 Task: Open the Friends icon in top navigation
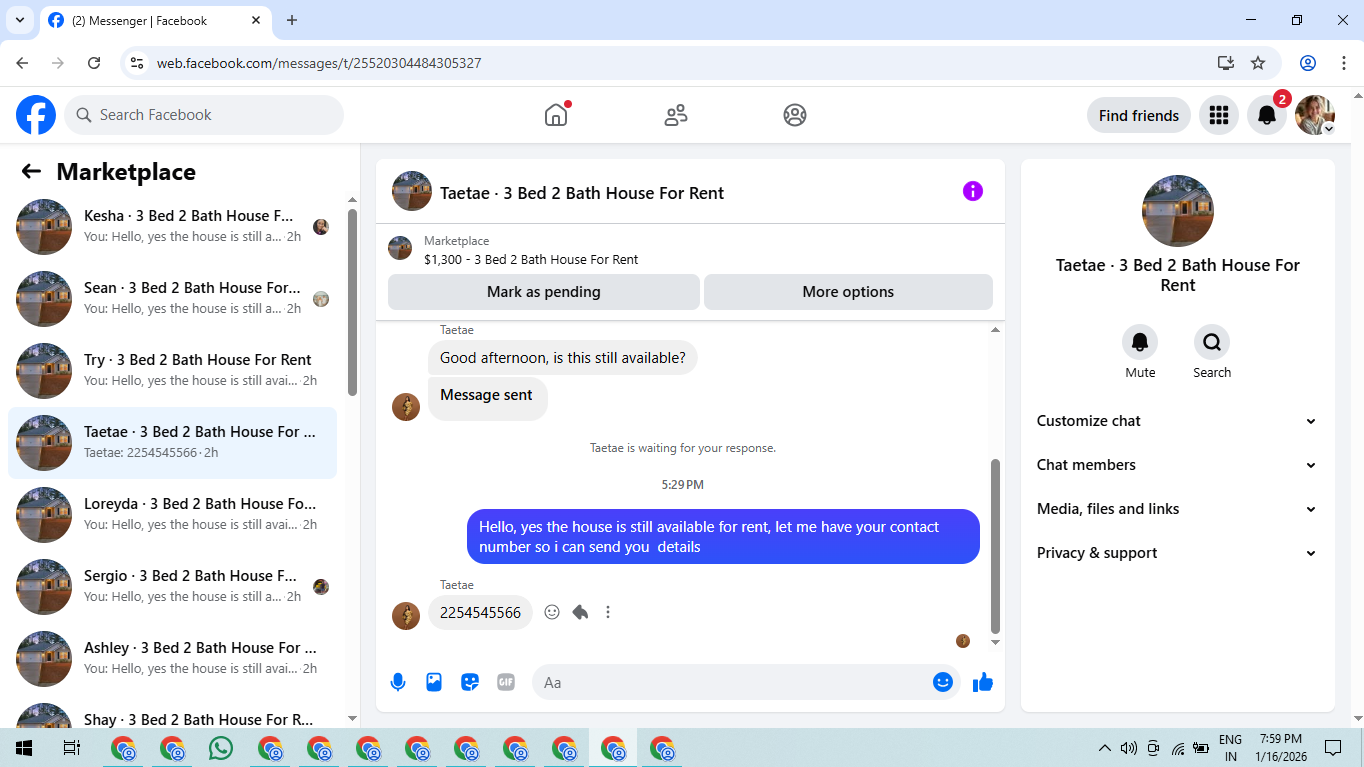click(676, 115)
